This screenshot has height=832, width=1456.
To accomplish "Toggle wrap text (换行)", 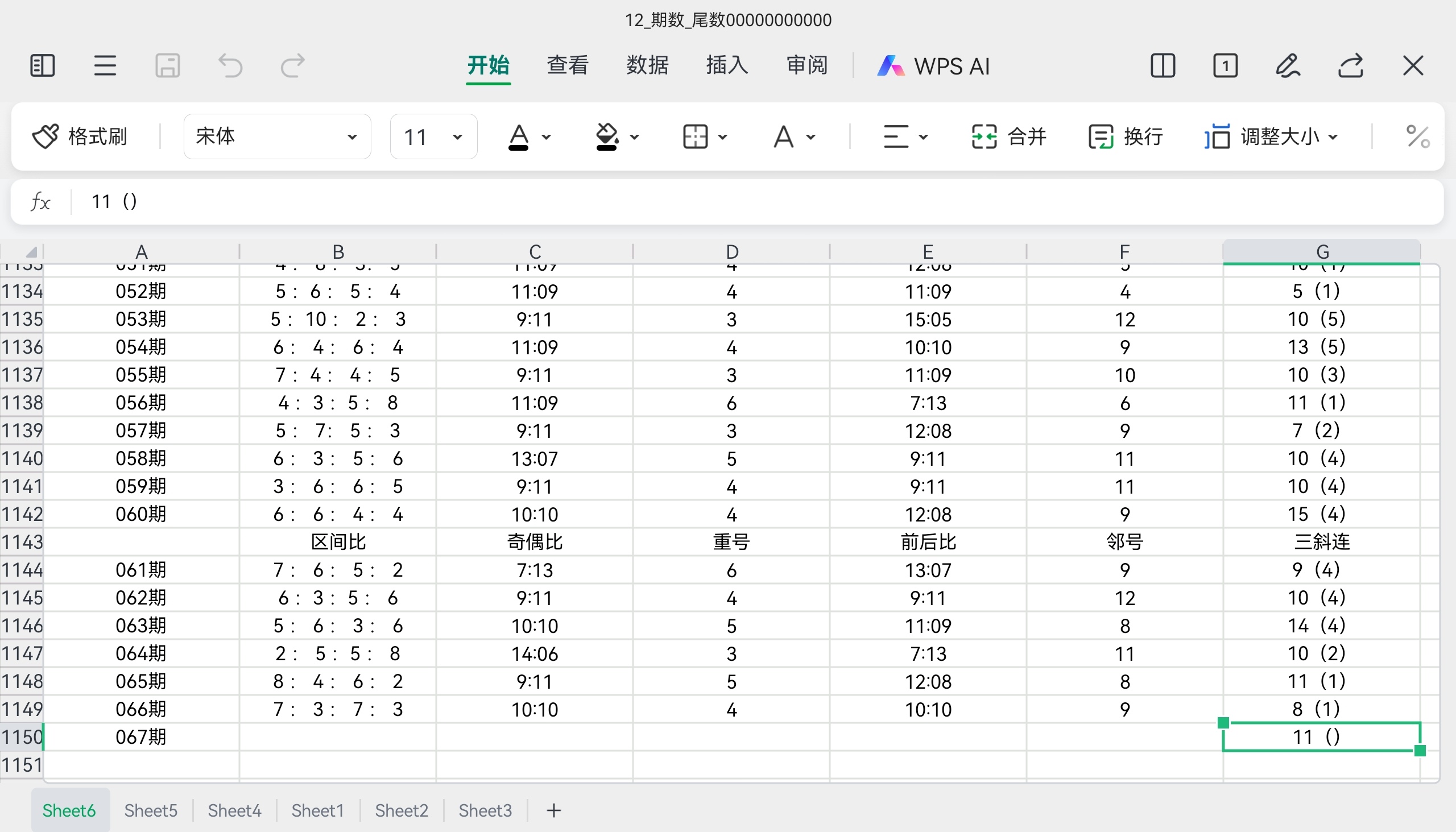I will click(x=1101, y=136).
